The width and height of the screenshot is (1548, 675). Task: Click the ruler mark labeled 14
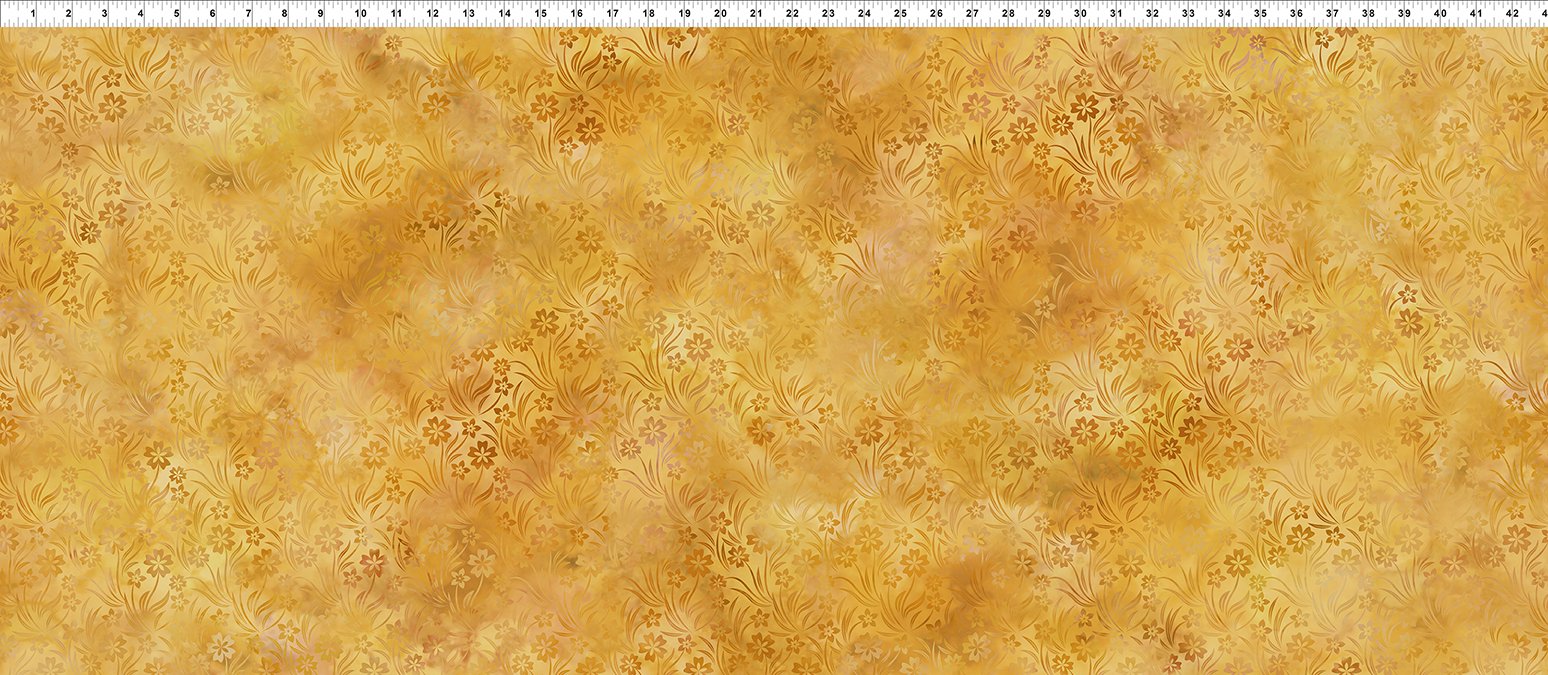504,14
